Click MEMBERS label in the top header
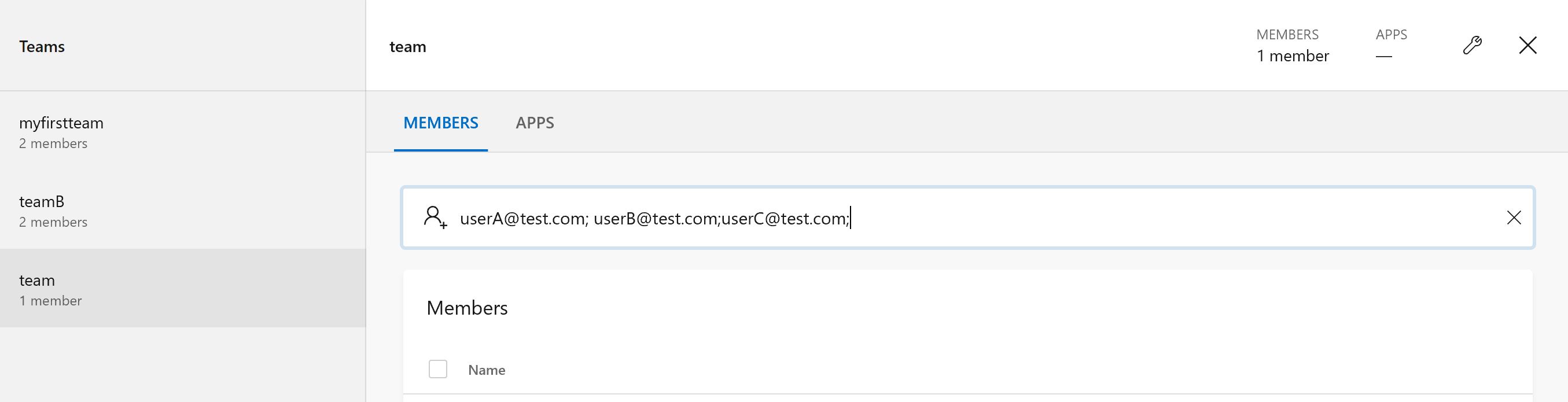 pyautogui.click(x=1287, y=35)
